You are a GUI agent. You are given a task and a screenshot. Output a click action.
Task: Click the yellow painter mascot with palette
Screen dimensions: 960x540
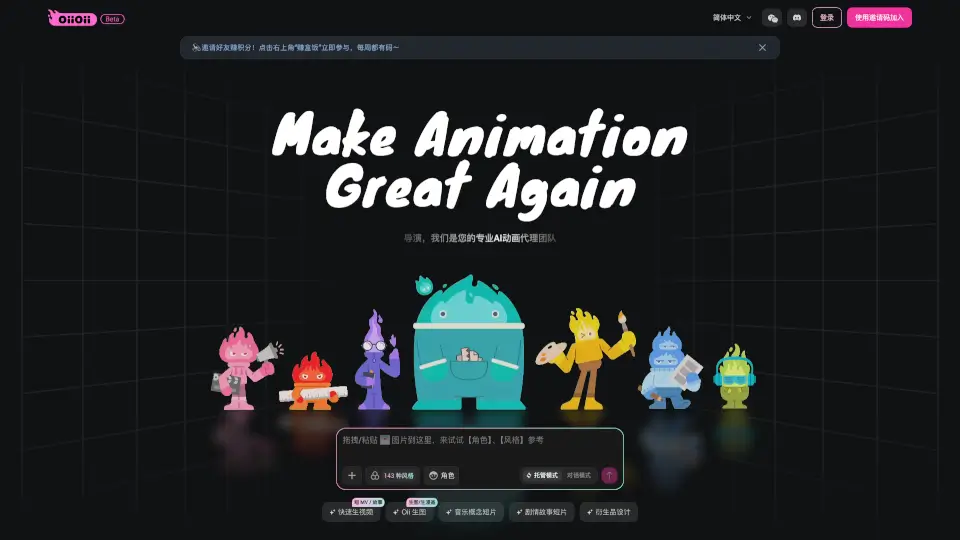point(587,358)
